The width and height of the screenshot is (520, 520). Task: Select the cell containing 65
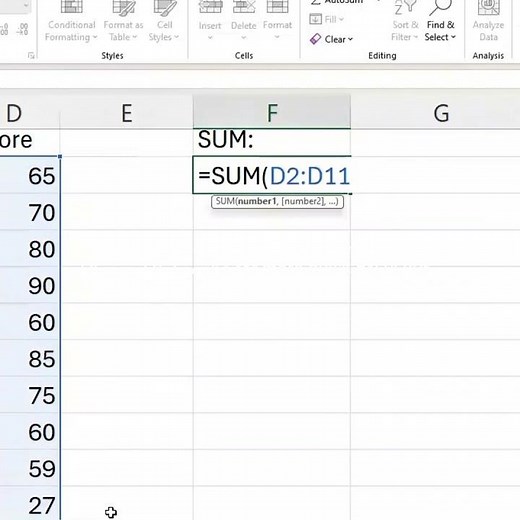(x=30, y=176)
